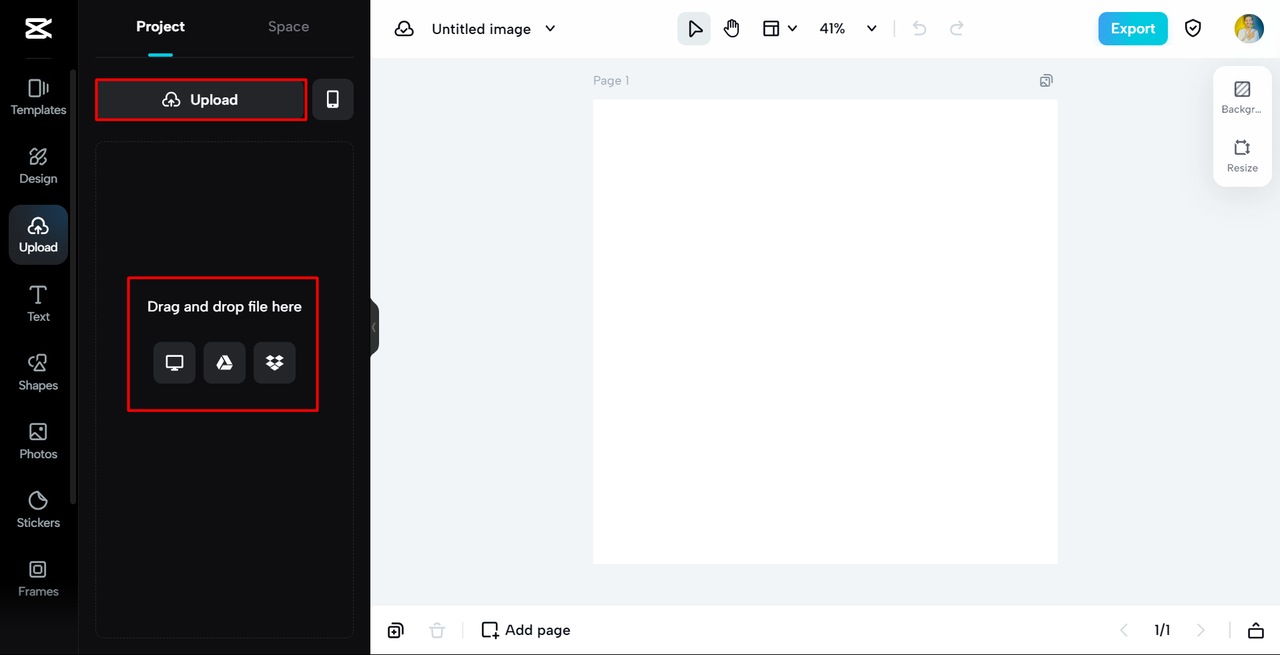Open the layout view icon
This screenshot has height=655, width=1280.
click(x=771, y=29)
